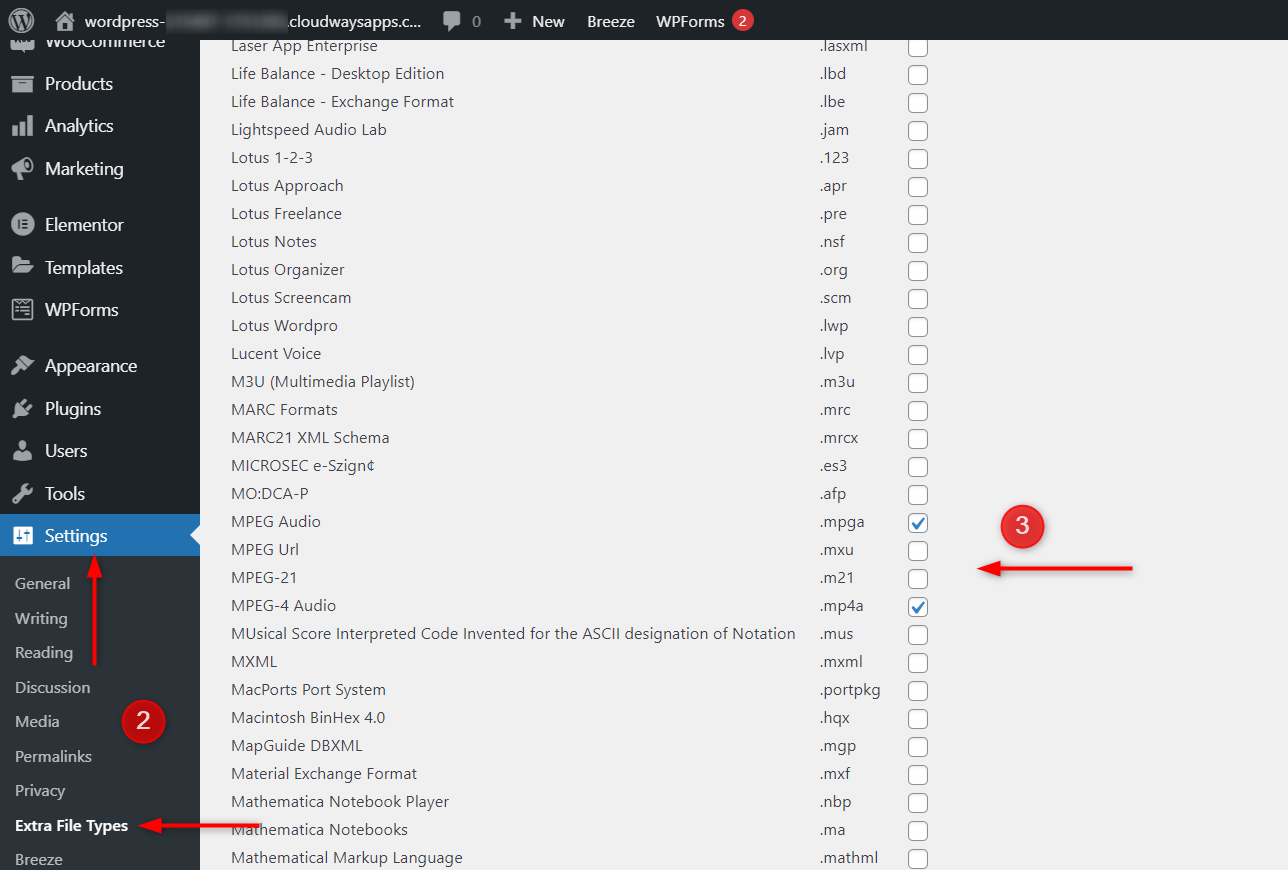This screenshot has height=870, width=1288.
Task: Go to Permalinks settings
Action: pyautogui.click(x=53, y=756)
